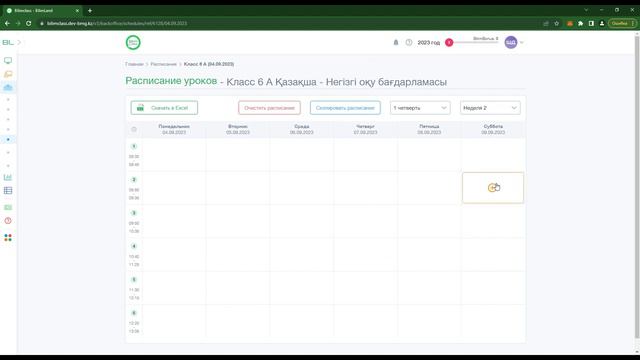Image resolution: width=640 pixels, height=360 pixels.
Task: Select the highlighted dot submenu item in sidebar
Action: click(8, 140)
